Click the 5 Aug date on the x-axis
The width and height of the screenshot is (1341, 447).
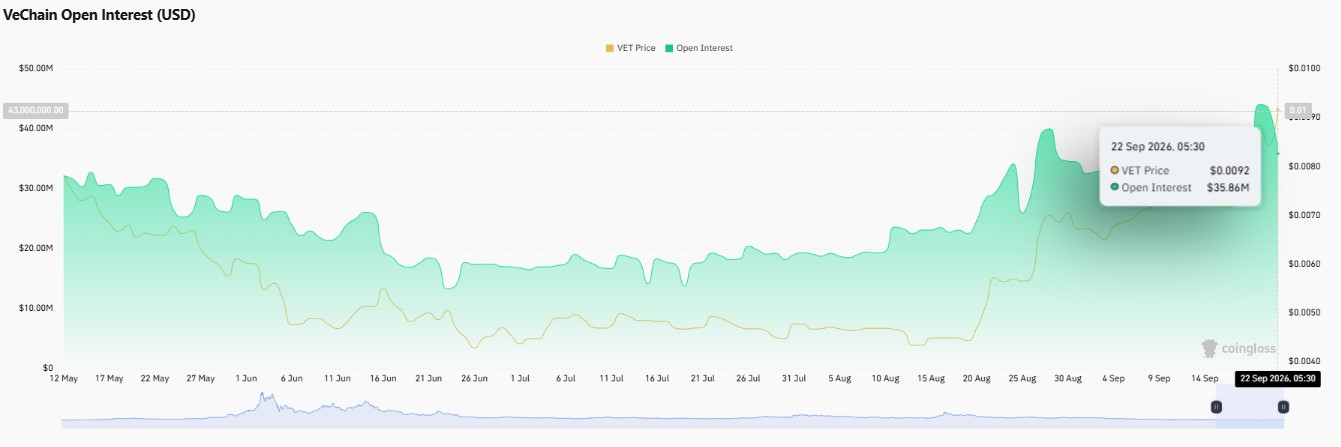pos(840,379)
